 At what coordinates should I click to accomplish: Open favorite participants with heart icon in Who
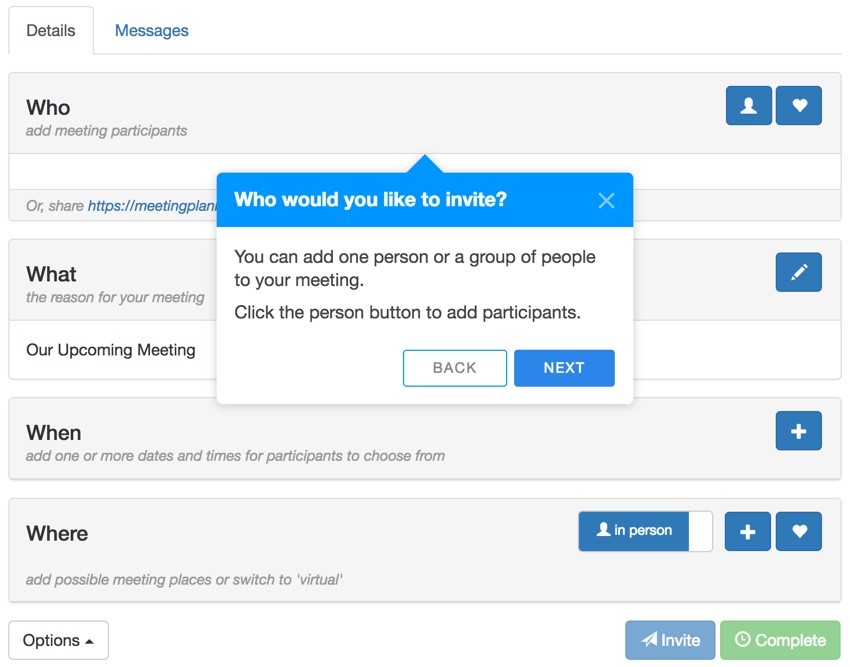pyautogui.click(x=799, y=105)
